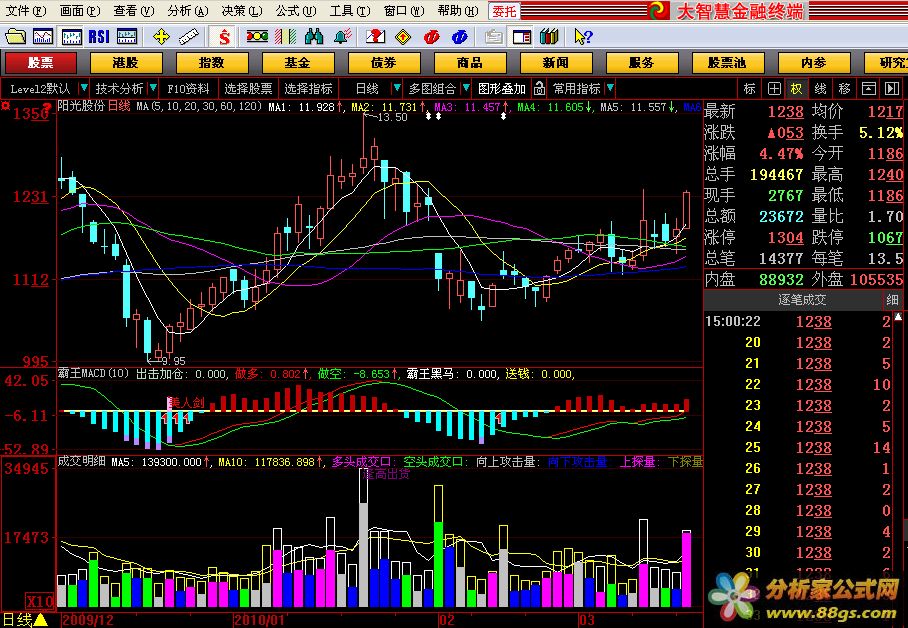Image resolution: width=908 pixels, height=628 pixels.
Task: Click the window restore icon in chart header
Action: point(869,89)
